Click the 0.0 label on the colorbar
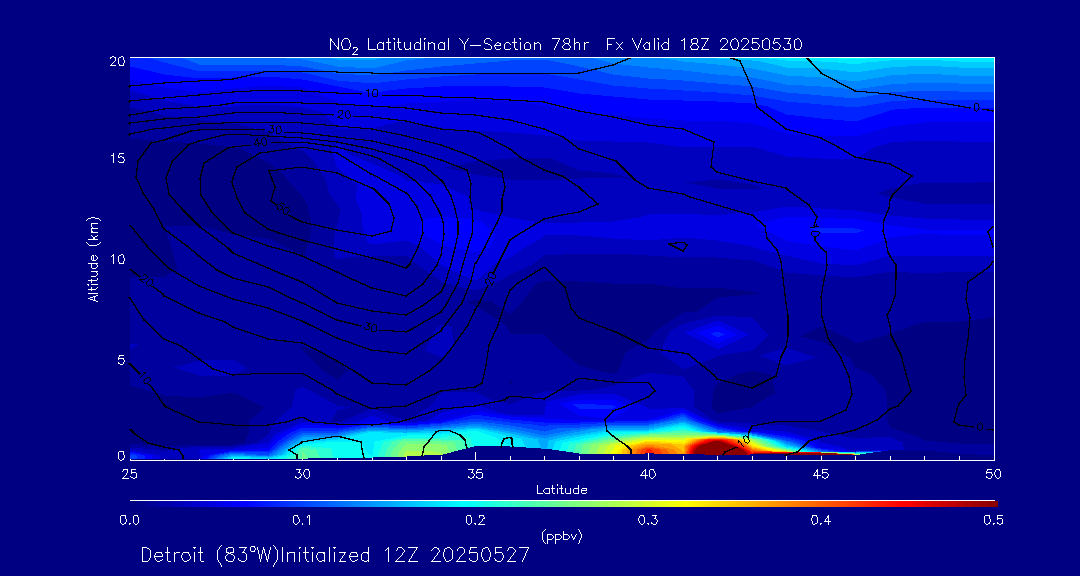 coord(129,520)
